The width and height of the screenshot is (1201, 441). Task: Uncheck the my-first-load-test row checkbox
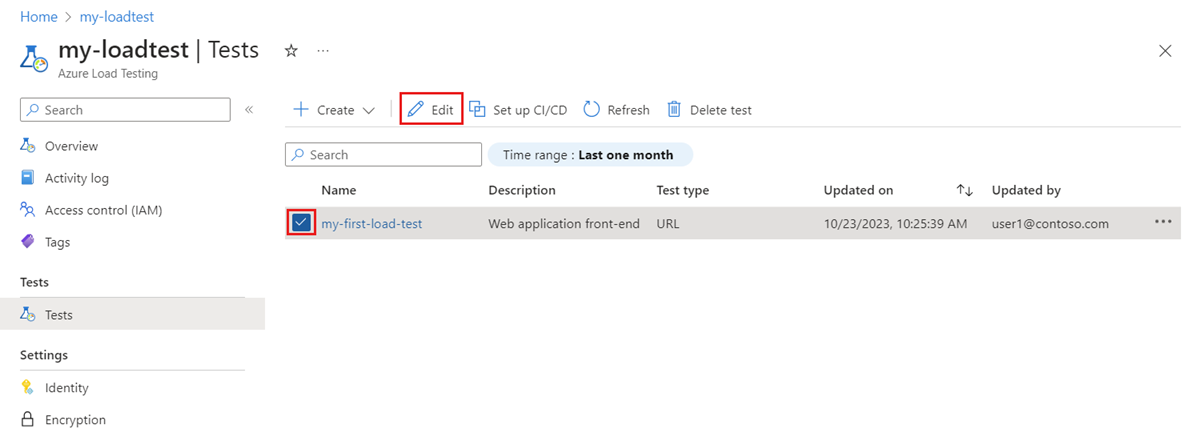302,224
